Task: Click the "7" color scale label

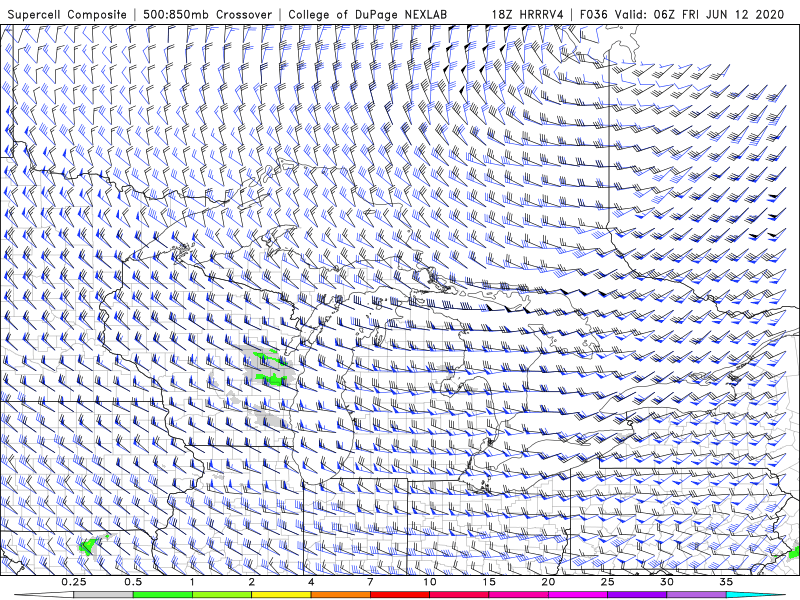Action: pyautogui.click(x=370, y=582)
